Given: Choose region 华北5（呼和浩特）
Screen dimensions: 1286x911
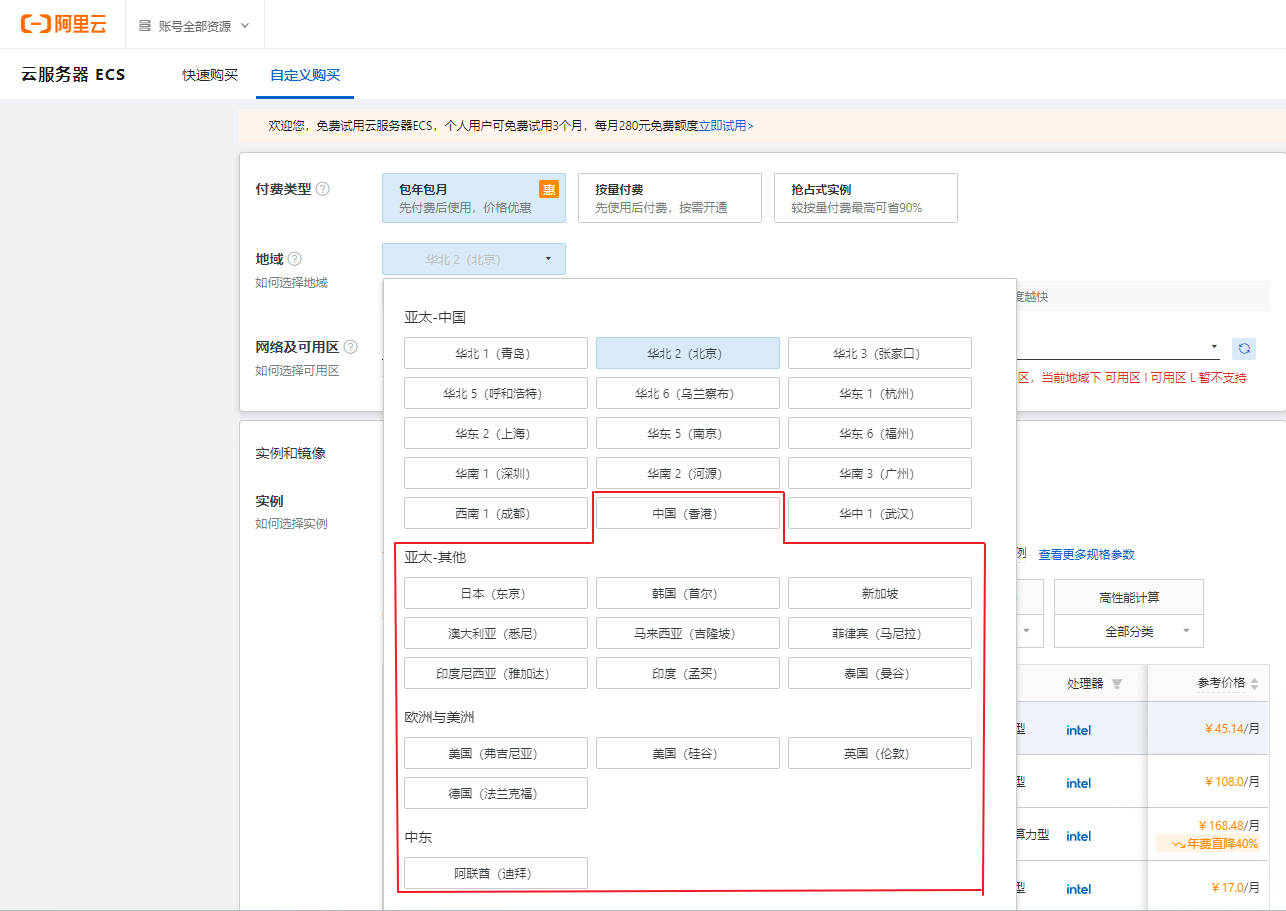Looking at the screenshot, I should point(496,393).
